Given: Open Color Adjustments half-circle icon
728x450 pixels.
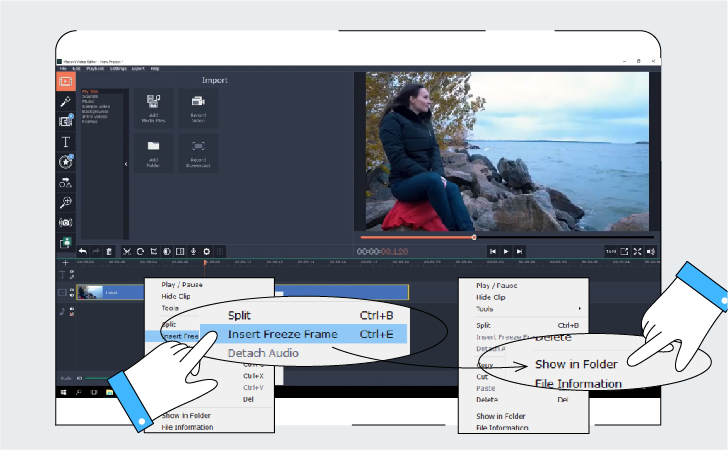Looking at the screenshot, I should pyautogui.click(x=167, y=252).
